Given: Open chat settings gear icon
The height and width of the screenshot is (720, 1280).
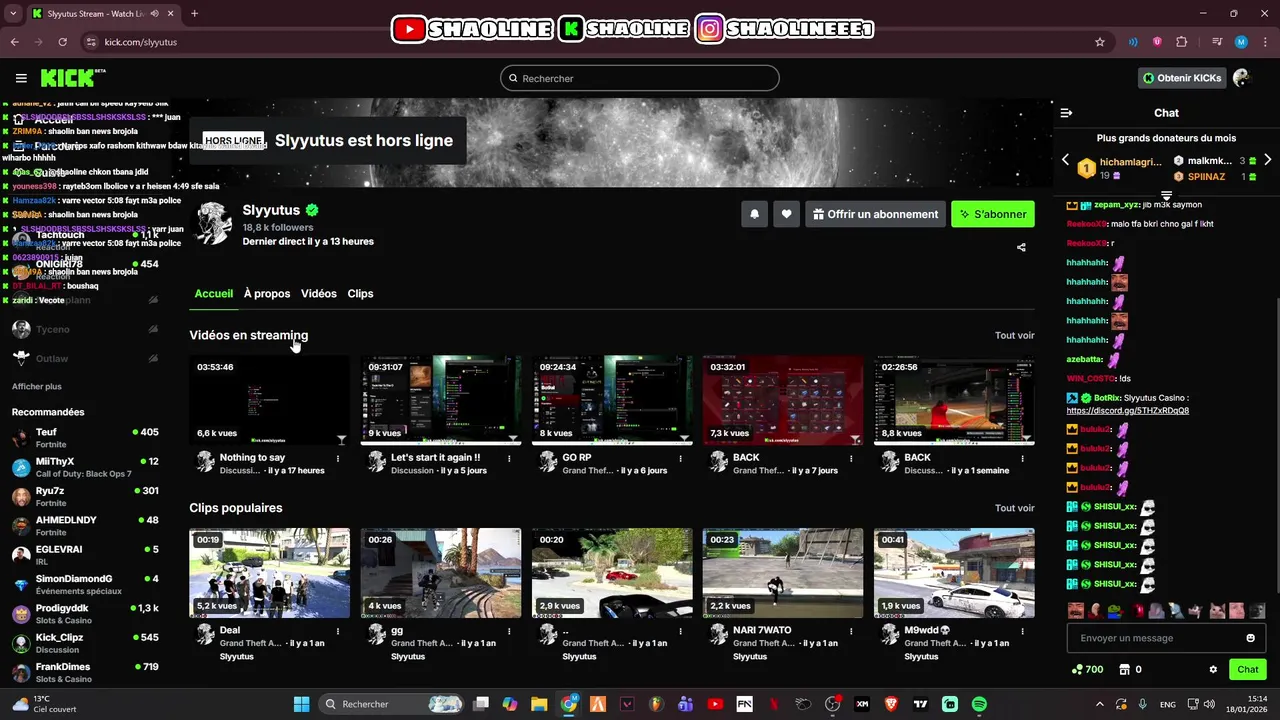Looking at the screenshot, I should [x=1213, y=670].
